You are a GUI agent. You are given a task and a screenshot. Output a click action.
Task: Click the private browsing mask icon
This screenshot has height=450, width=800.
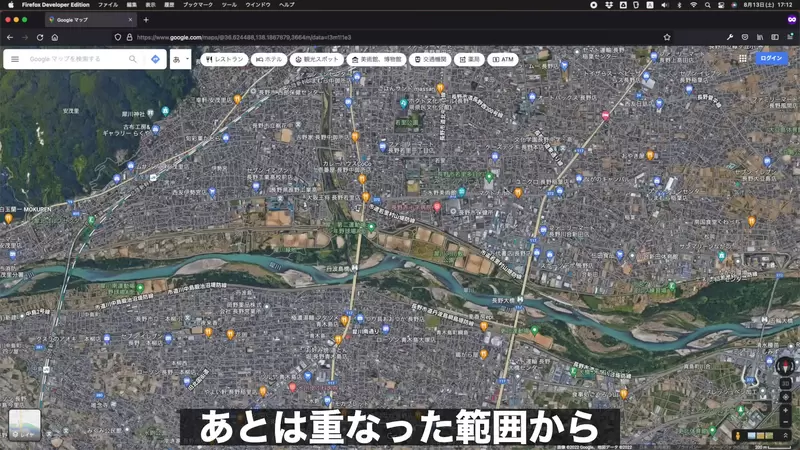click(791, 20)
